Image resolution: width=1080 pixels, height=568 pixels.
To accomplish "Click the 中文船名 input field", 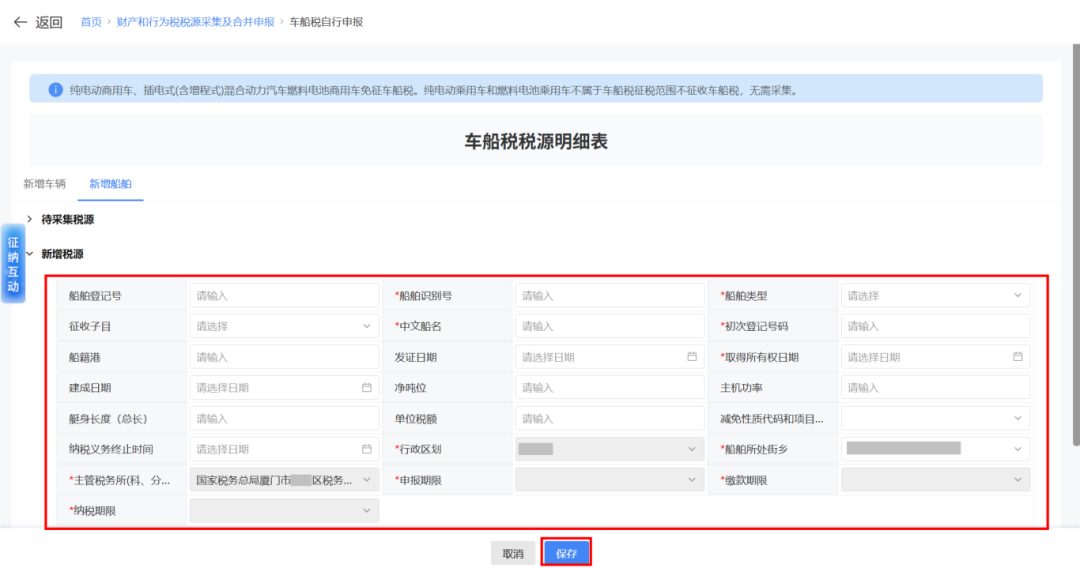I will click(610, 326).
